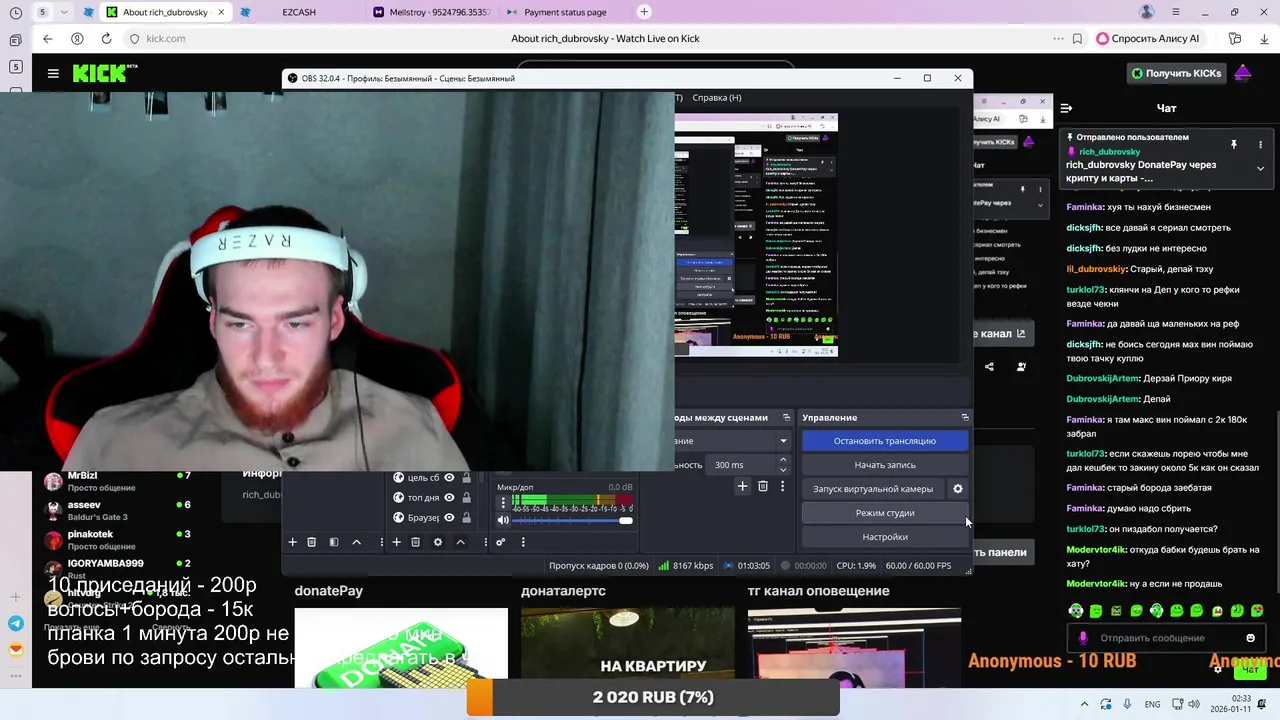Click Начать запись in OBS
This screenshot has height=720, width=1280.
point(885,465)
